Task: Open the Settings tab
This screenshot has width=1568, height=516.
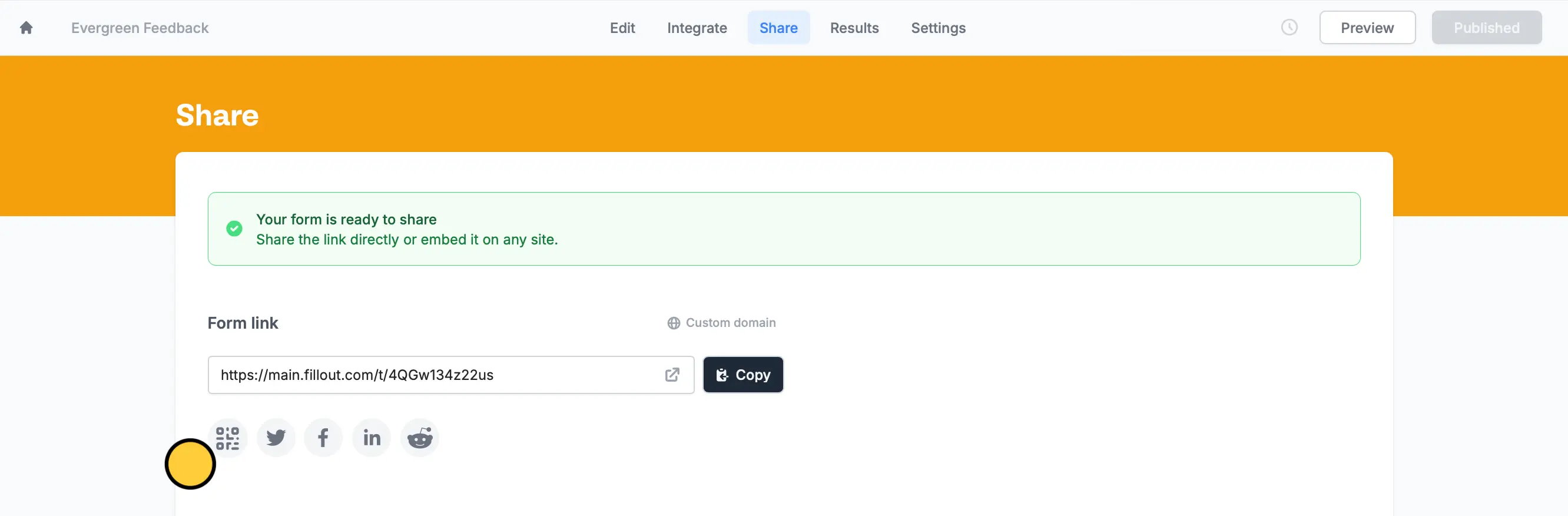Action: pos(938,28)
